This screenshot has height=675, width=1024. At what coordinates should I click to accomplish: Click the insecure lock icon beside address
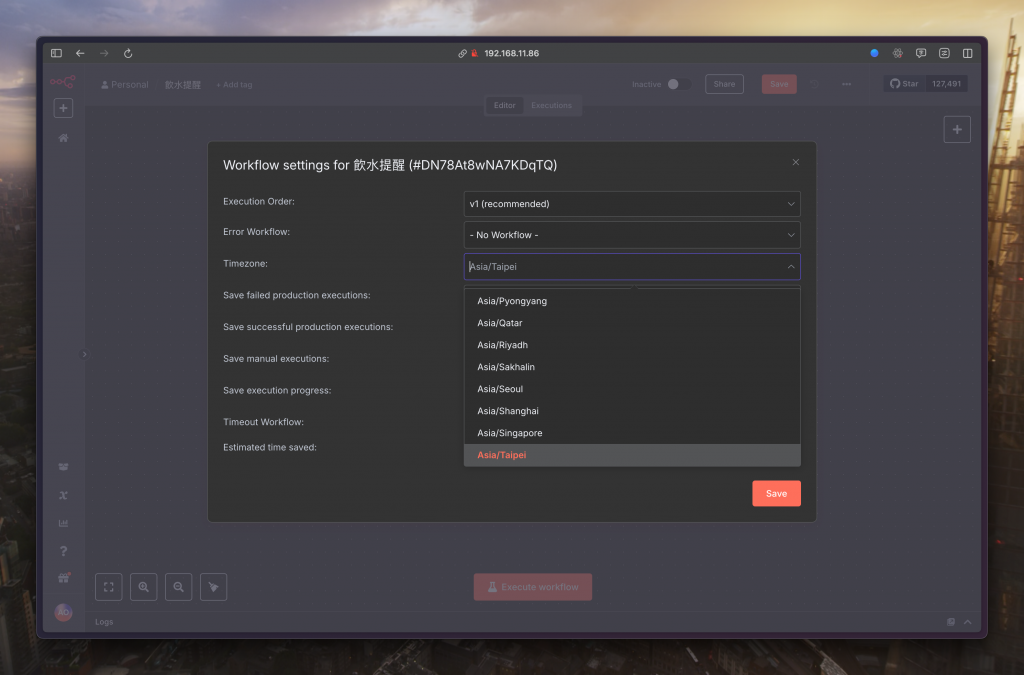(475, 54)
